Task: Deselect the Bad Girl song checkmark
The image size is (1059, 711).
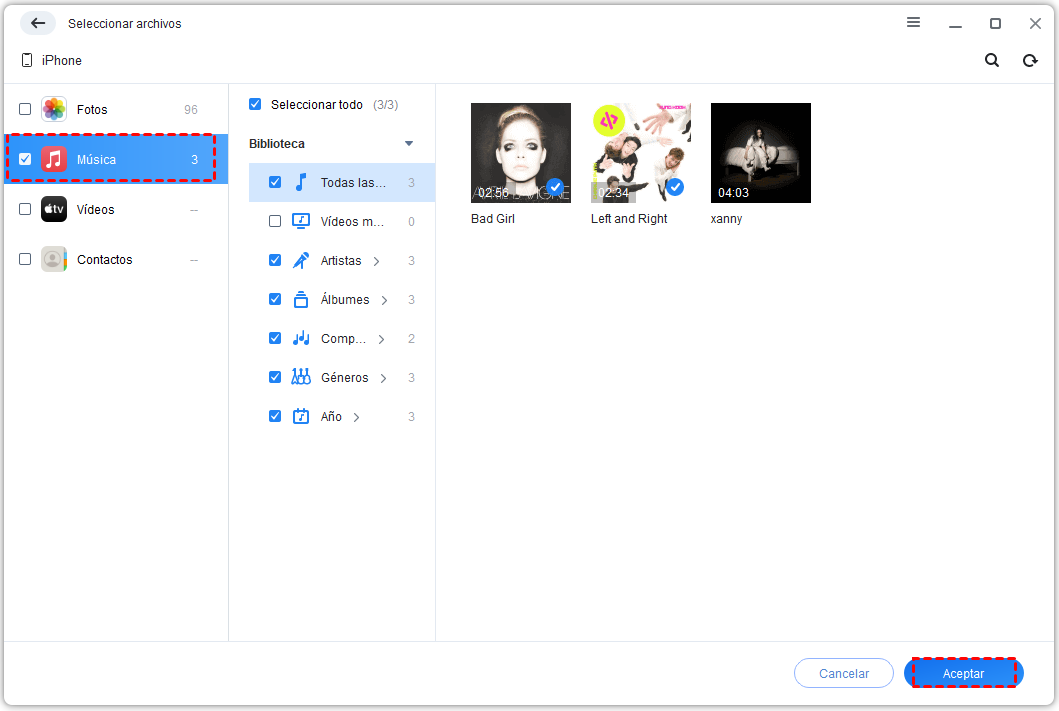Action: 555,186
